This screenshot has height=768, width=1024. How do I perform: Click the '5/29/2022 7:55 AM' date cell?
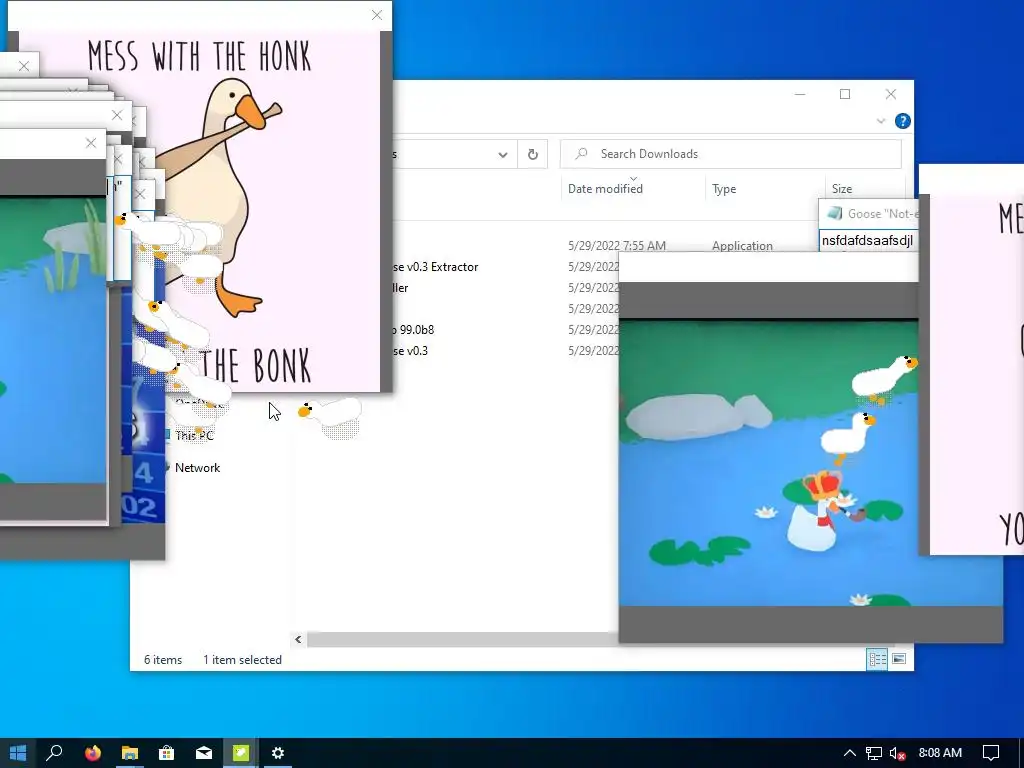tap(616, 246)
